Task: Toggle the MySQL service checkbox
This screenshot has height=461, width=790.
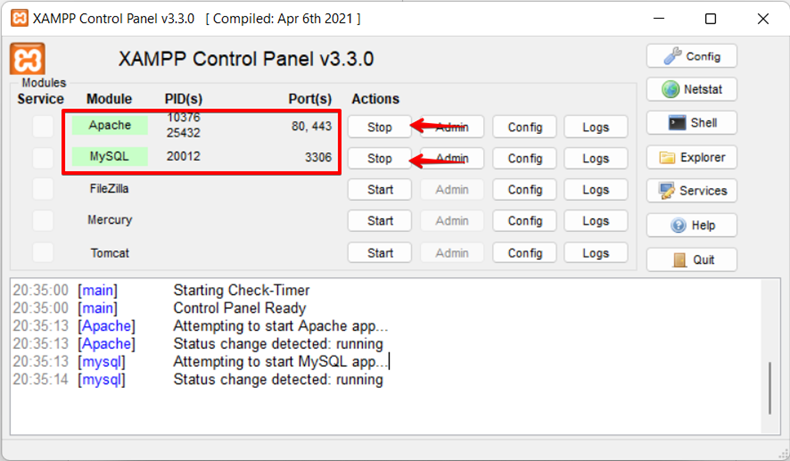Action: 43,158
